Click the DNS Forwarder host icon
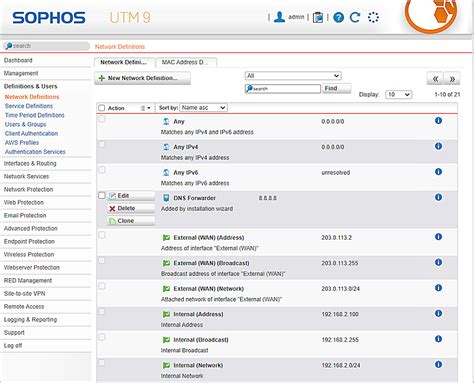Viewport: 474px width, 383px height. (x=166, y=198)
